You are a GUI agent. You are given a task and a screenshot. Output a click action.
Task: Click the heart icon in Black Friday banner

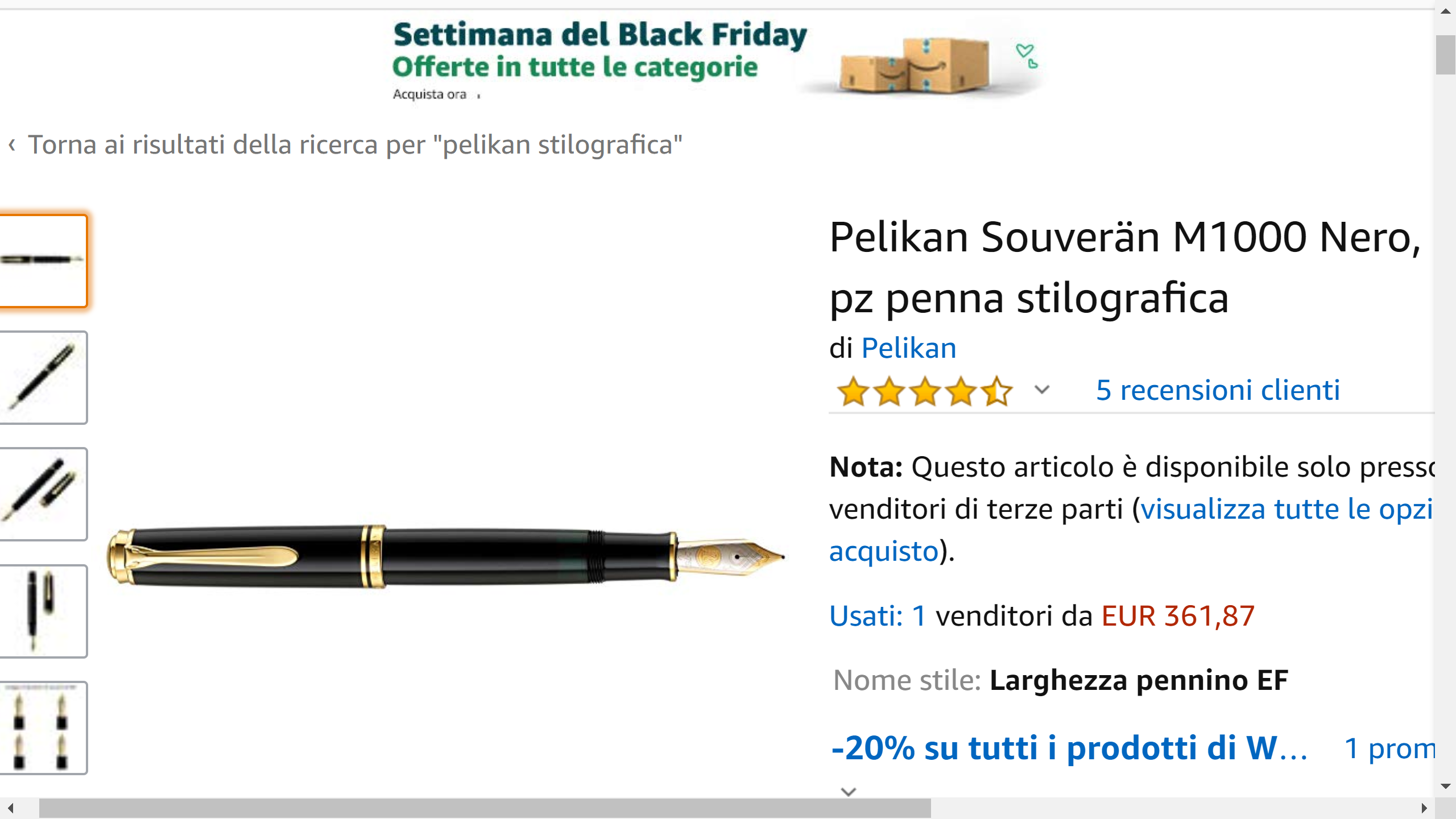[1027, 55]
